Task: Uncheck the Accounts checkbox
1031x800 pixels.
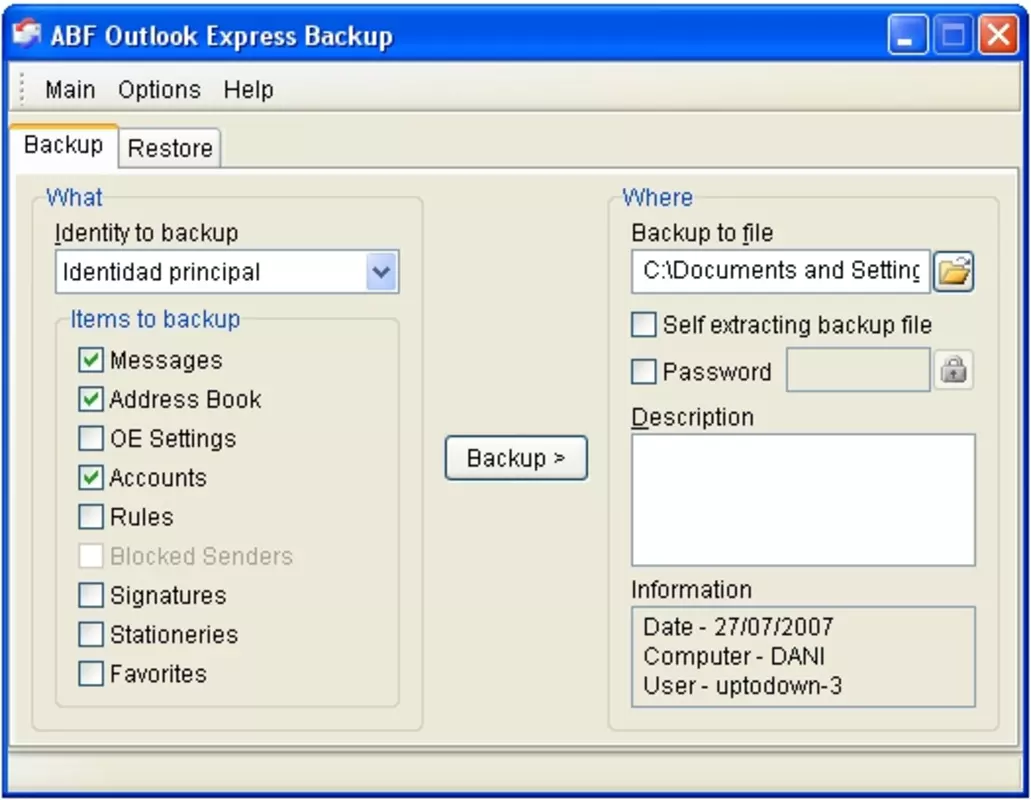Action: [91, 477]
